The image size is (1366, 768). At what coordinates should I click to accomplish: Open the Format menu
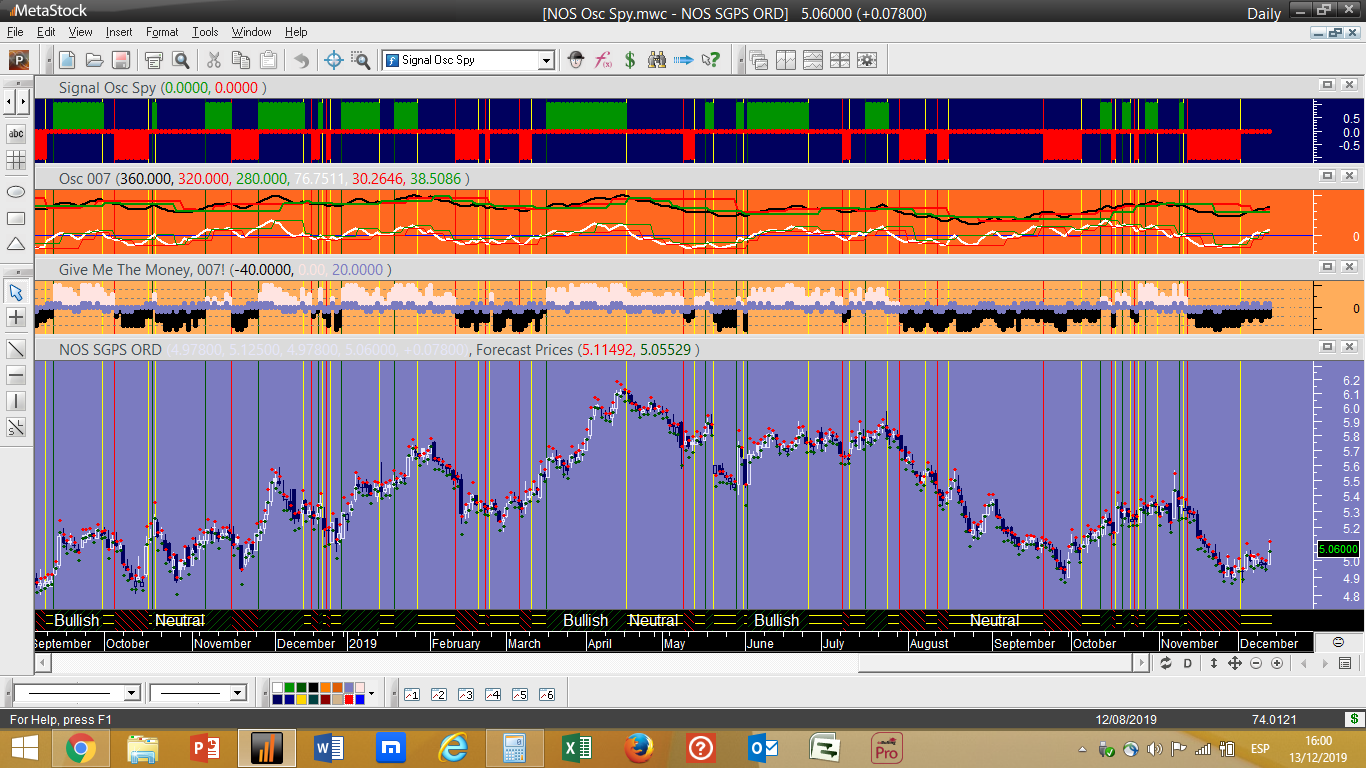[x=162, y=32]
